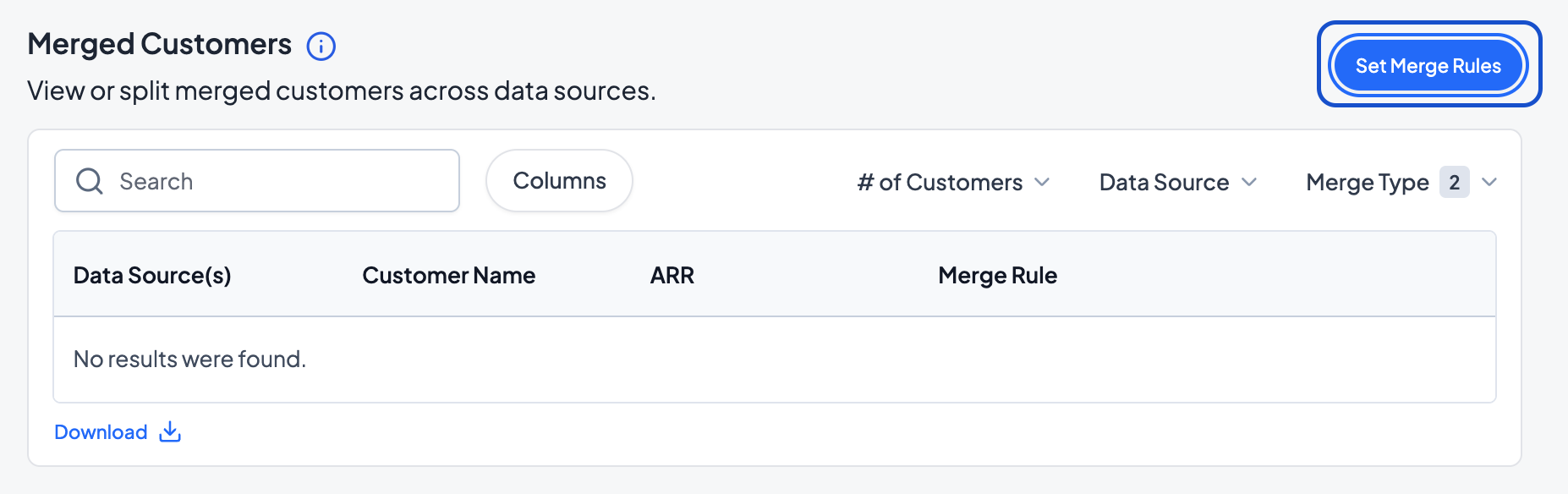This screenshot has width=1568, height=494.
Task: Click the info icon beside Merged Customers
Action: 321,46
